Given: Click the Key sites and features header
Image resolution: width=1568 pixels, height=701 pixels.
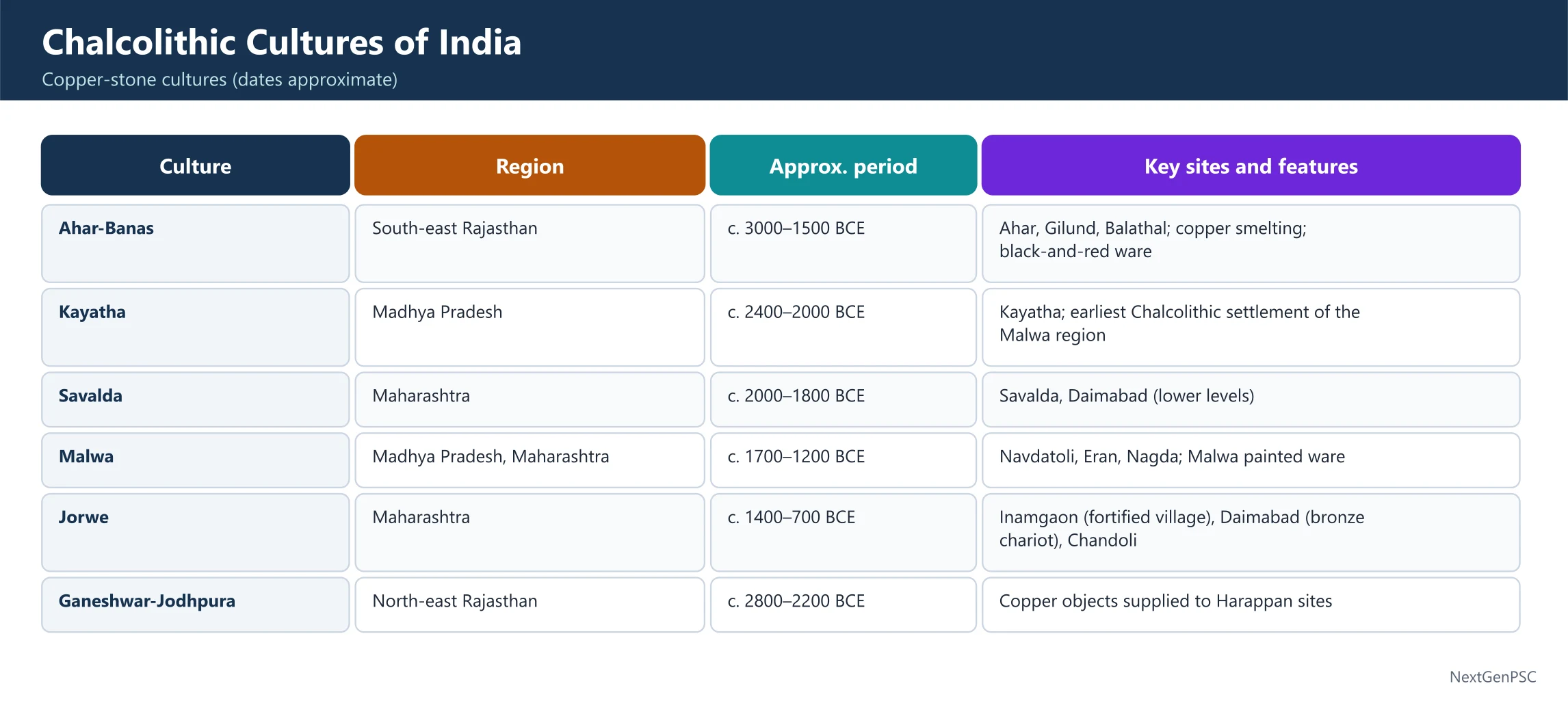Looking at the screenshot, I should 1251,165.
